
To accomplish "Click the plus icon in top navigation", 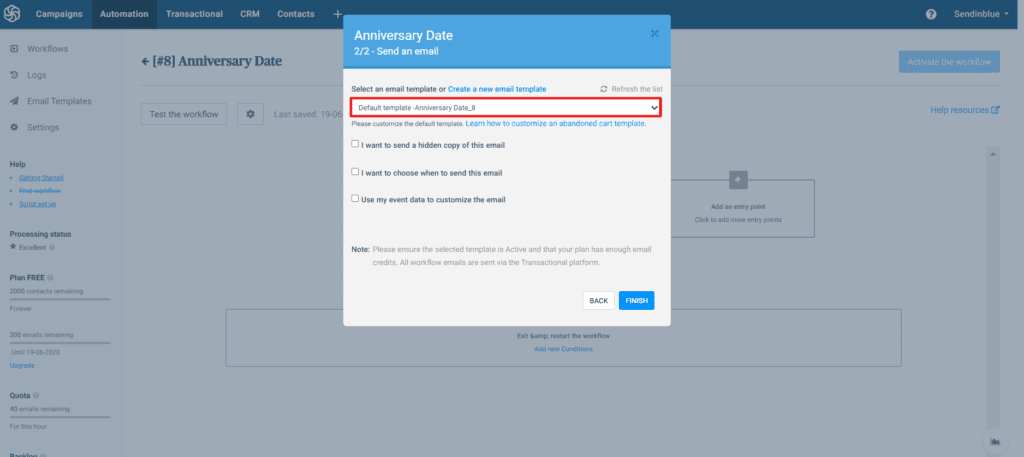I will click(337, 14).
